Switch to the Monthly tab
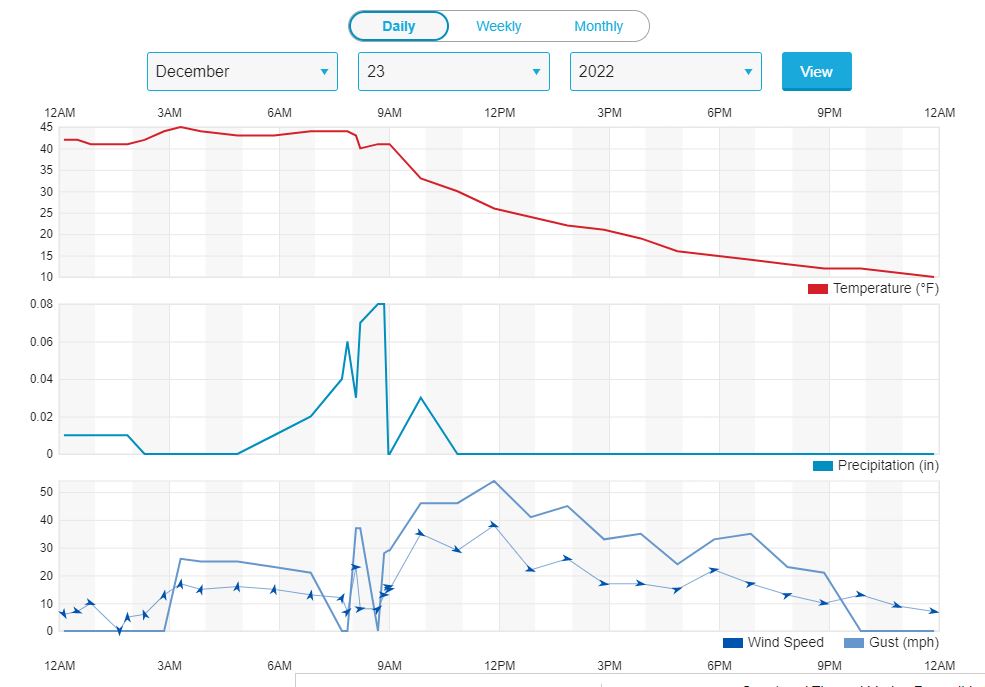The image size is (985, 687). pyautogui.click(x=598, y=26)
